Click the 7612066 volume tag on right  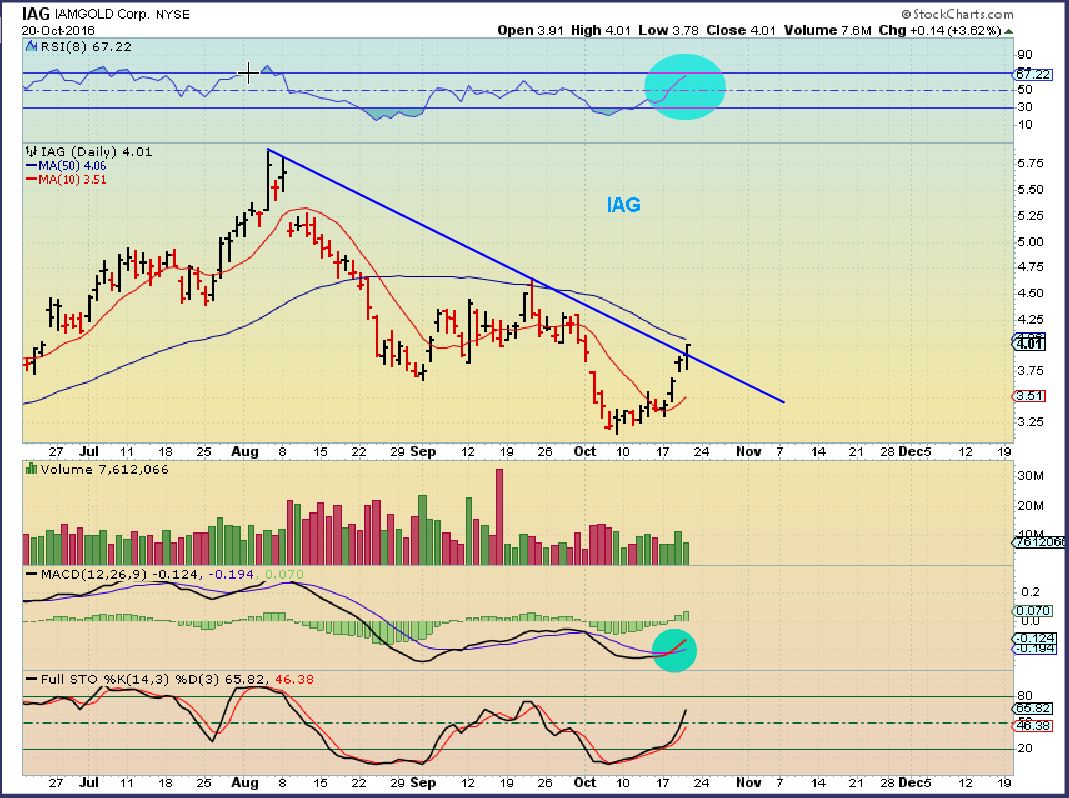[x=1039, y=542]
